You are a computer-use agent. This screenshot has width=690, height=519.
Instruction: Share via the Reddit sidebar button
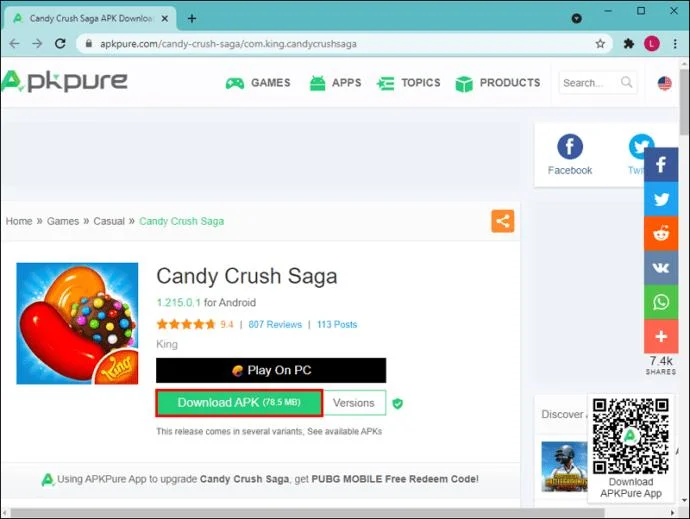(x=661, y=233)
